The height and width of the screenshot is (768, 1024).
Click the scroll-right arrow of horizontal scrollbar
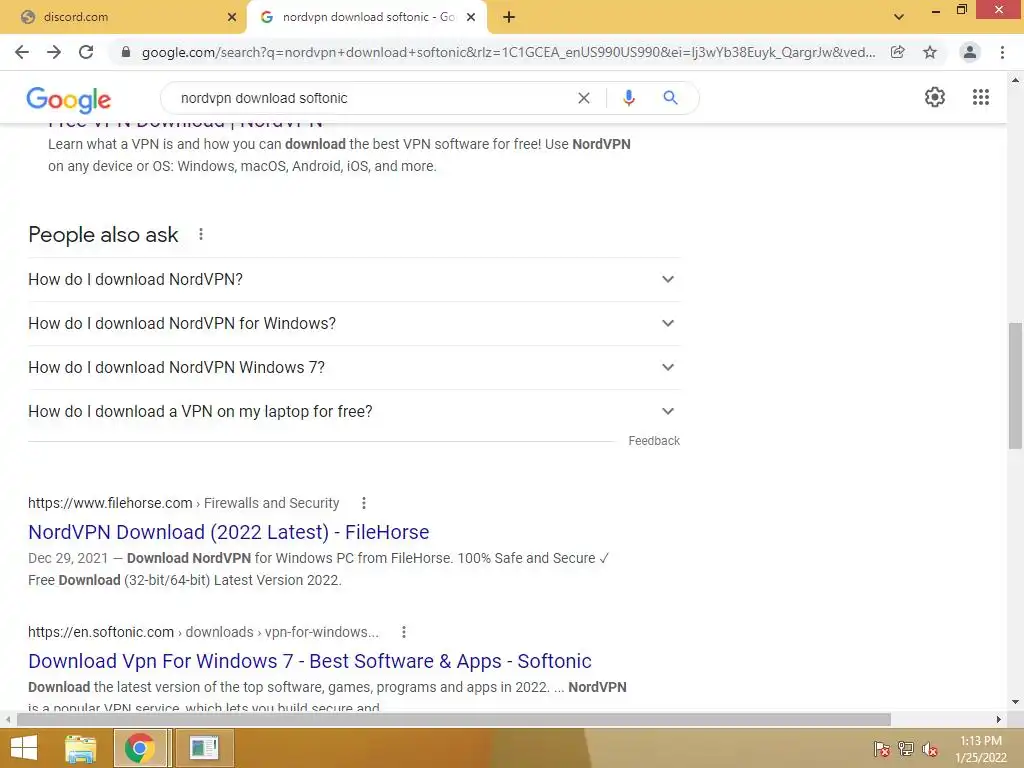point(999,719)
